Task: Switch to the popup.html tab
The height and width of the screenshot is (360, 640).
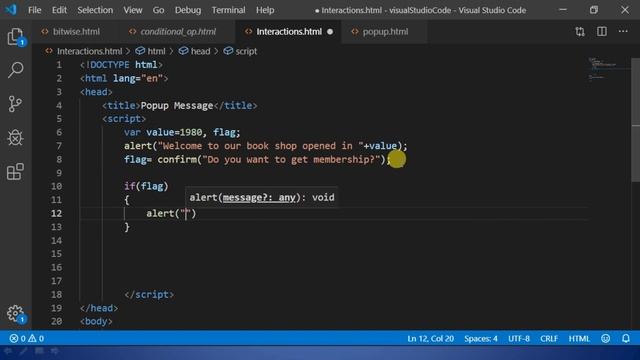Action: tap(385, 31)
